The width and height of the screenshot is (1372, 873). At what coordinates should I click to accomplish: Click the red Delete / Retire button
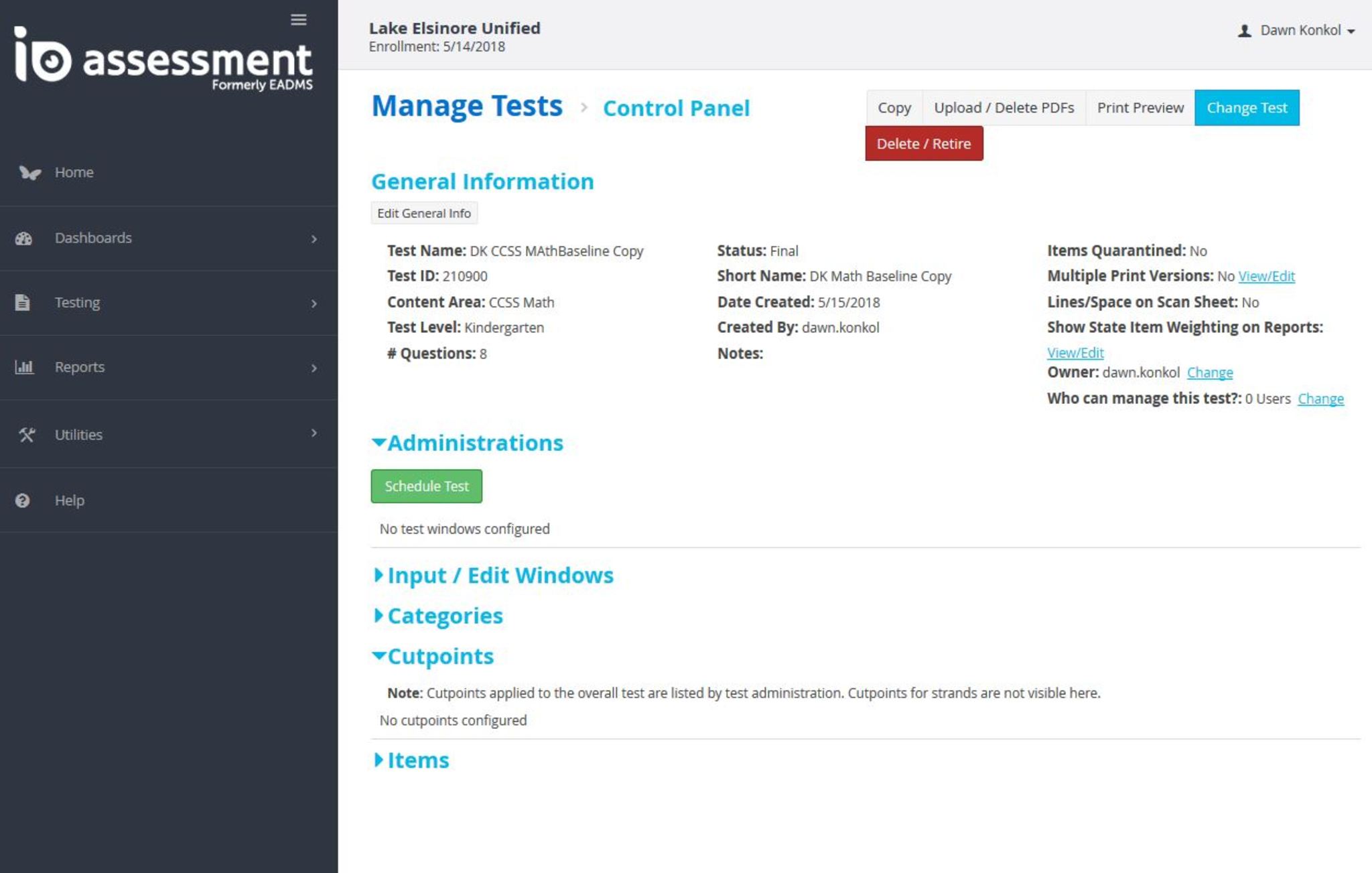tap(923, 143)
